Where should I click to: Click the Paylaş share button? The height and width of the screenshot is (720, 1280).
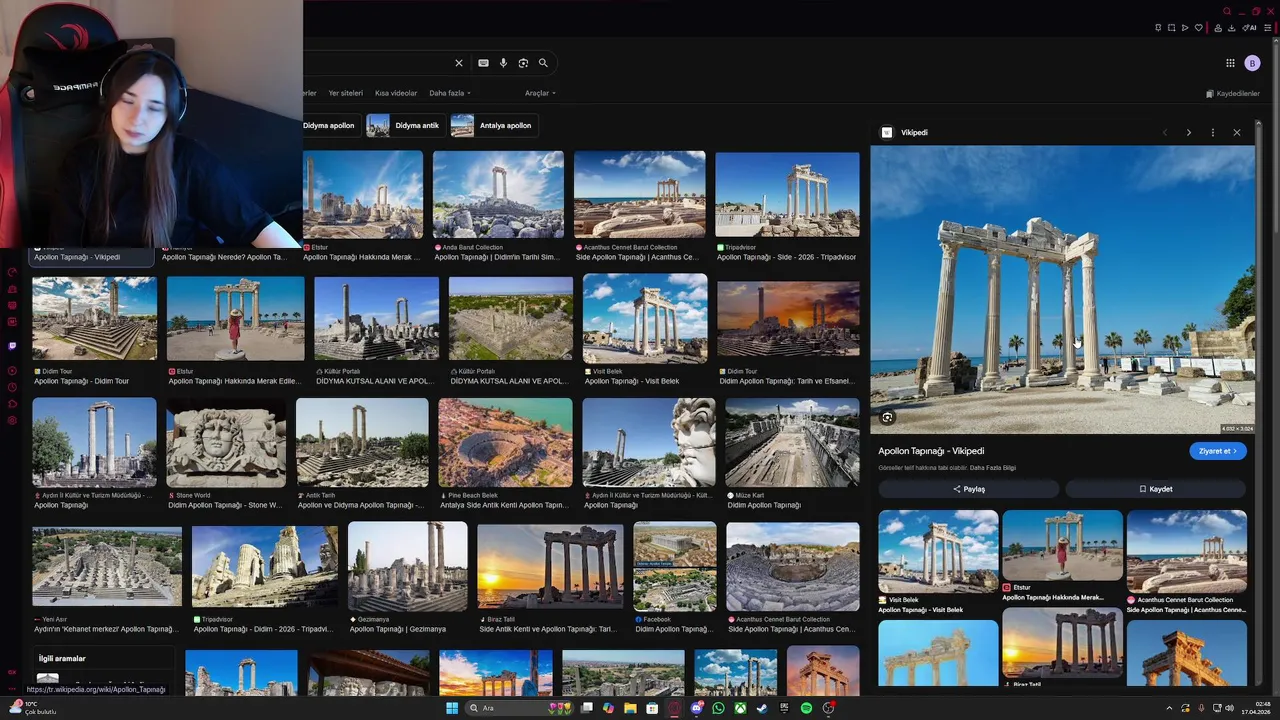969,489
